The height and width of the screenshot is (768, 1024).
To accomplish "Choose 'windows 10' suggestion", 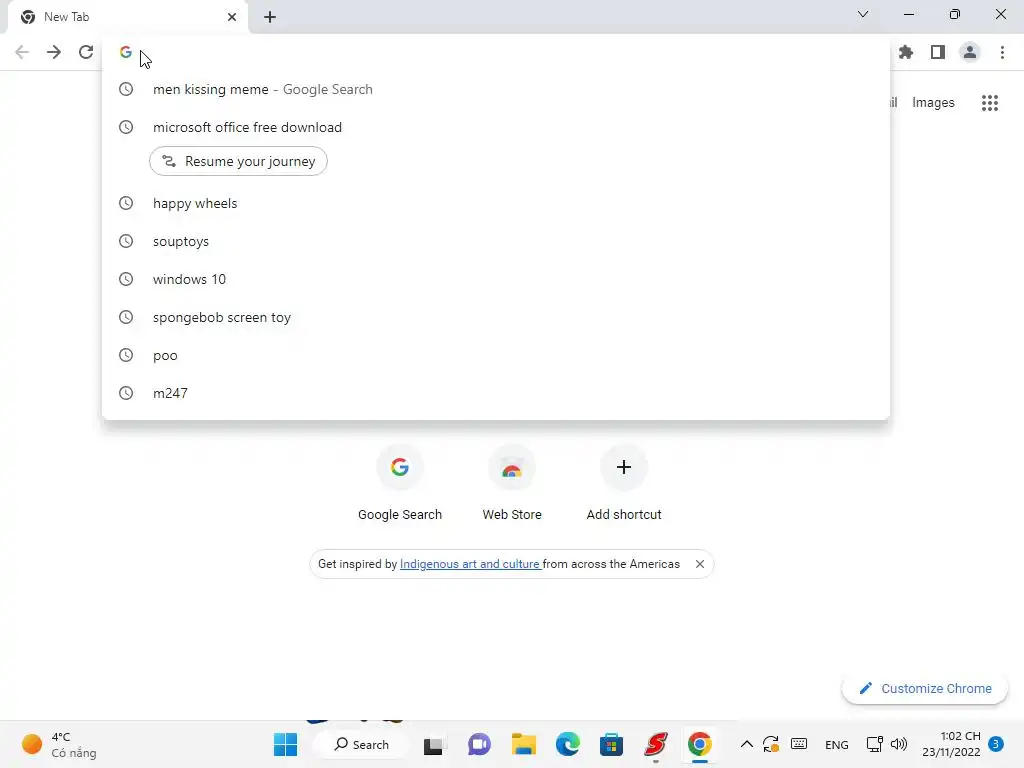I will click(496, 279).
